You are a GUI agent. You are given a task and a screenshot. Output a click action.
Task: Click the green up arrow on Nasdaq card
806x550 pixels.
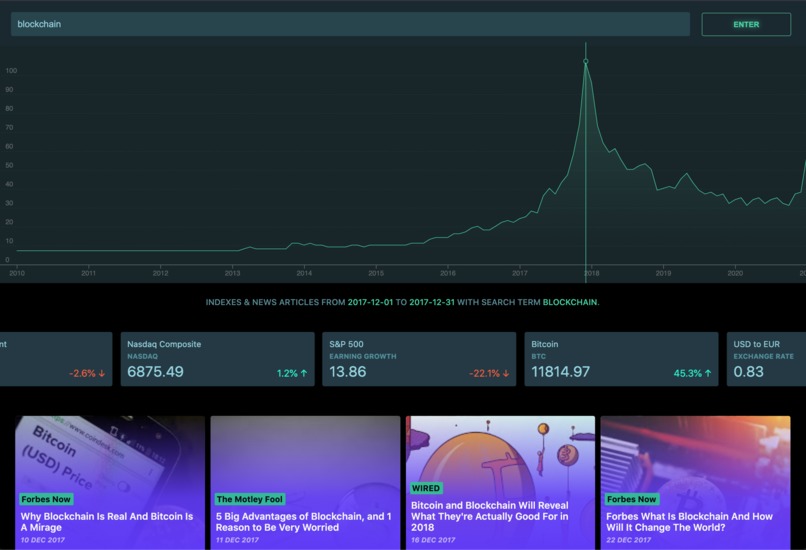point(304,373)
